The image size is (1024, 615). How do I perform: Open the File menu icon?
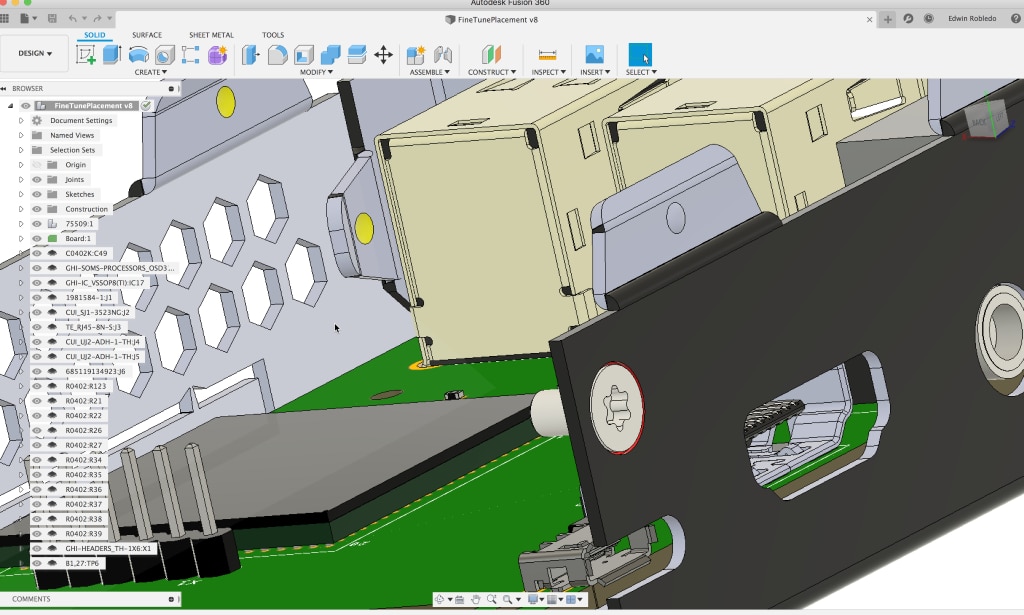27,18
